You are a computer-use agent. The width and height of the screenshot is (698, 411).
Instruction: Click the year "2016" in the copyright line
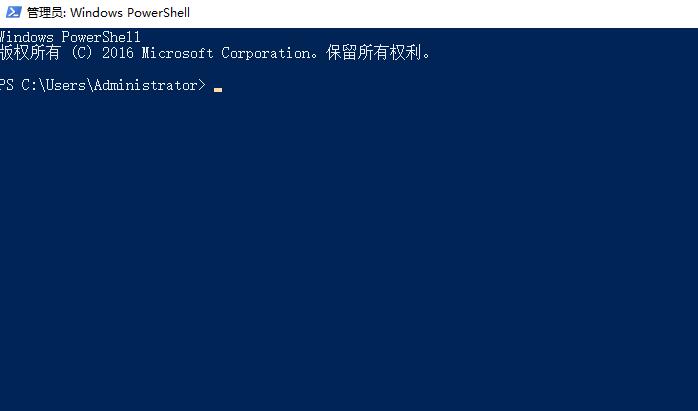pyautogui.click(x=118, y=53)
